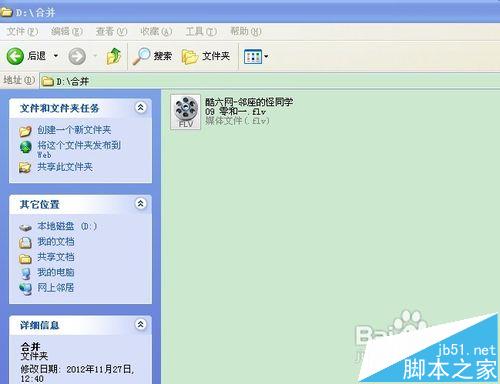Collapse the 其它位置 panel
500x384 pixels.
point(141,203)
